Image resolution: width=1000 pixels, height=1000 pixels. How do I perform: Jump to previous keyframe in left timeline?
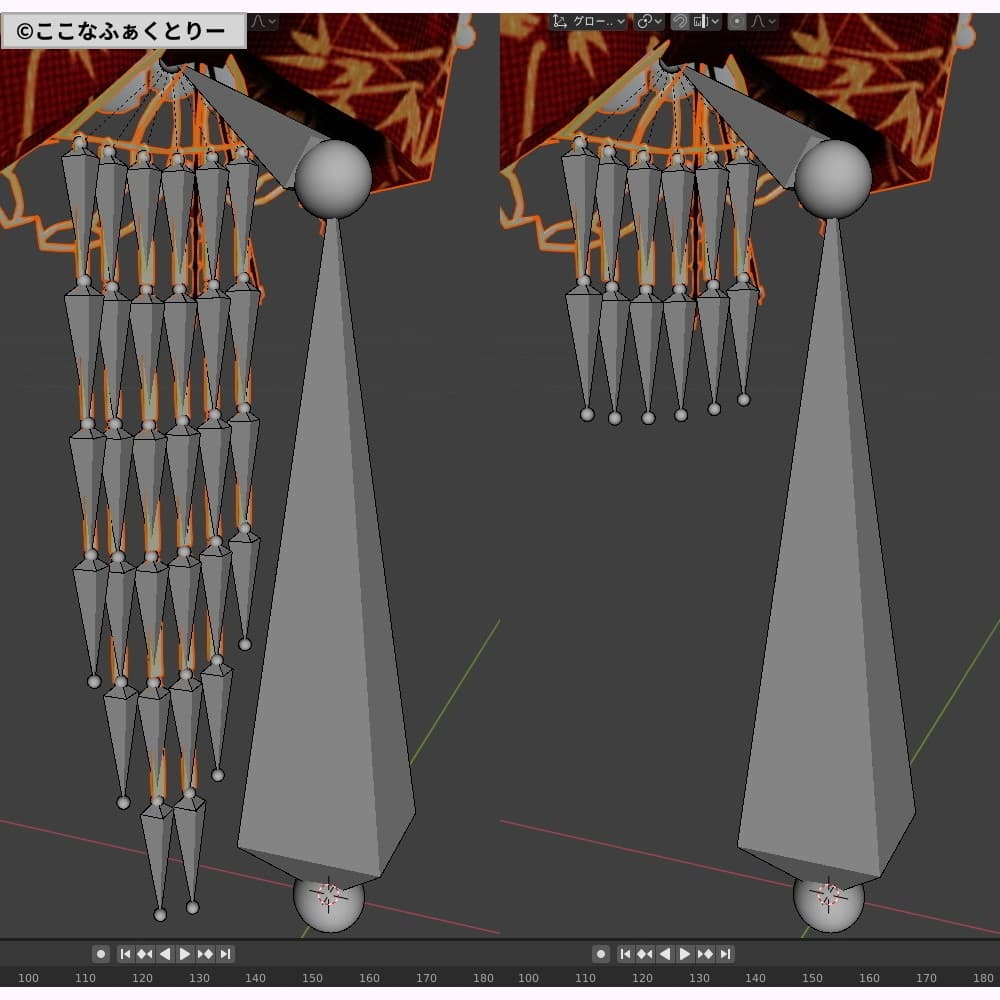pos(145,954)
